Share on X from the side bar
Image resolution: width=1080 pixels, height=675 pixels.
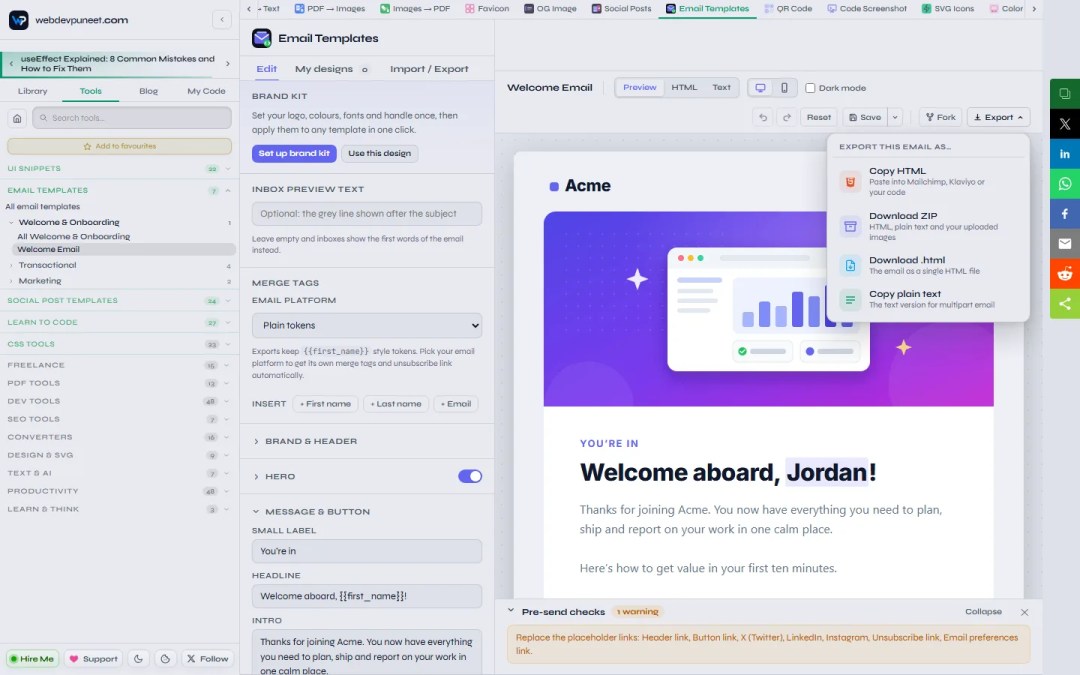[x=1065, y=124]
